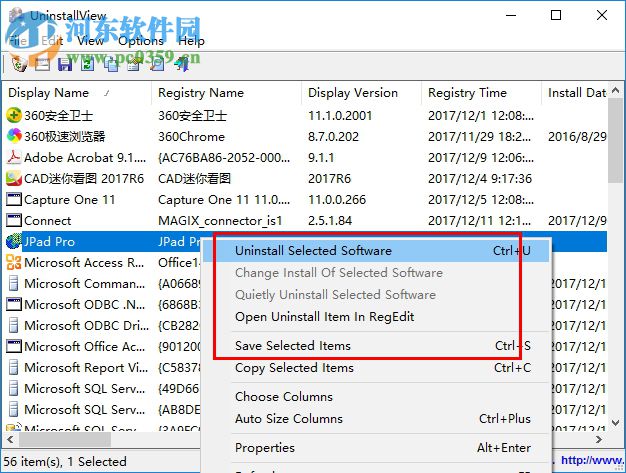The width and height of the screenshot is (626, 473).
Task: Click the status text 56 item(s), 1 Selected
Action: (65, 461)
